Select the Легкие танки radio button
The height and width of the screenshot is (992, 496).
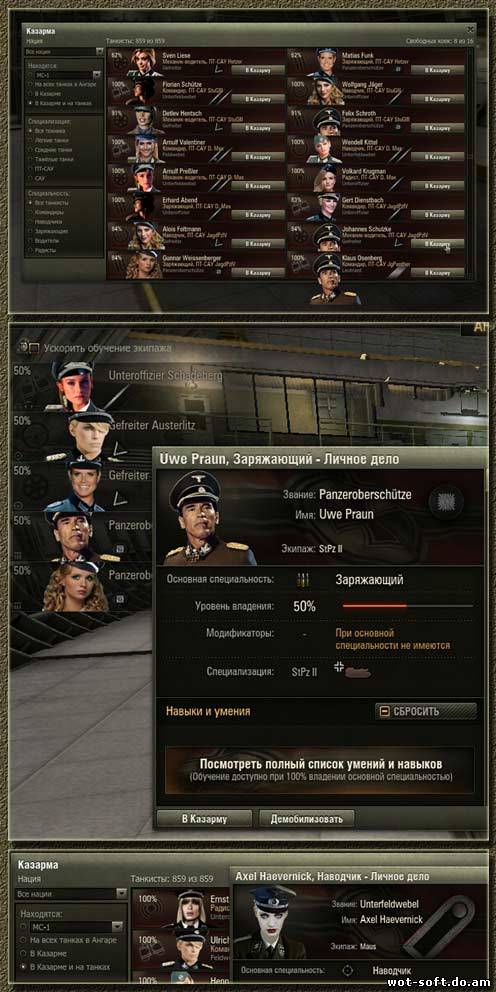pyautogui.click(x=30, y=140)
